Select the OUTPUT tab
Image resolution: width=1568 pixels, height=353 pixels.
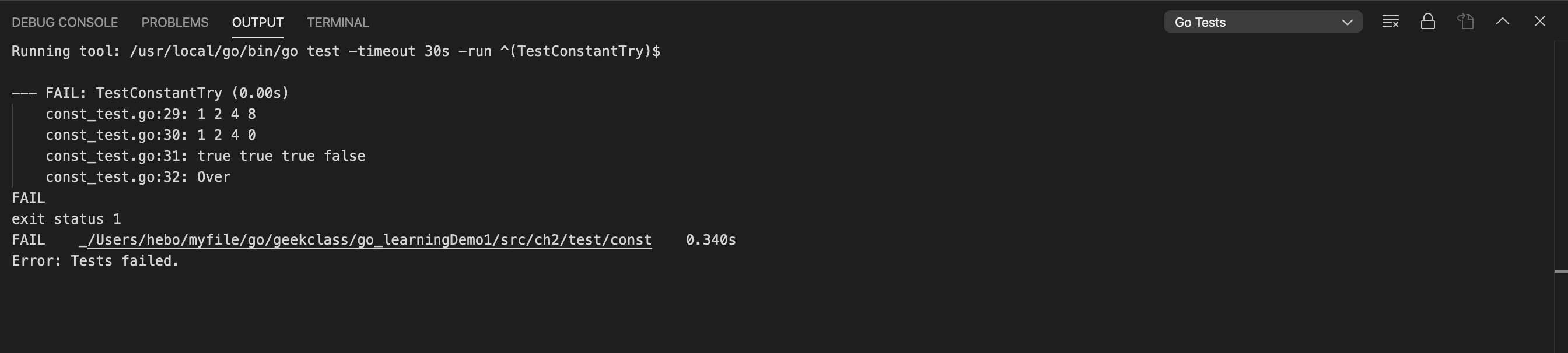coord(257,23)
